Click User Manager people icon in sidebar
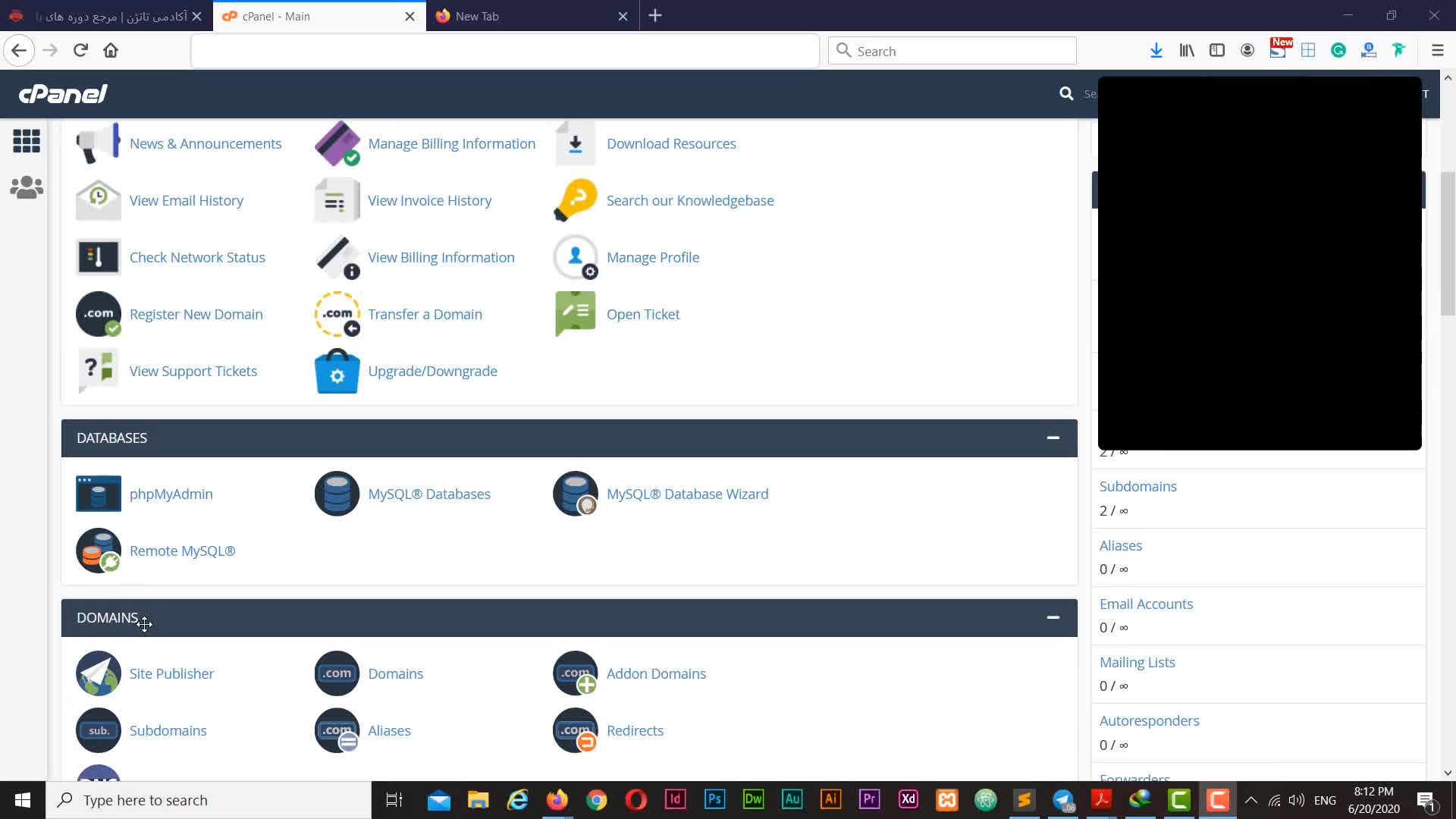 pyautogui.click(x=27, y=187)
